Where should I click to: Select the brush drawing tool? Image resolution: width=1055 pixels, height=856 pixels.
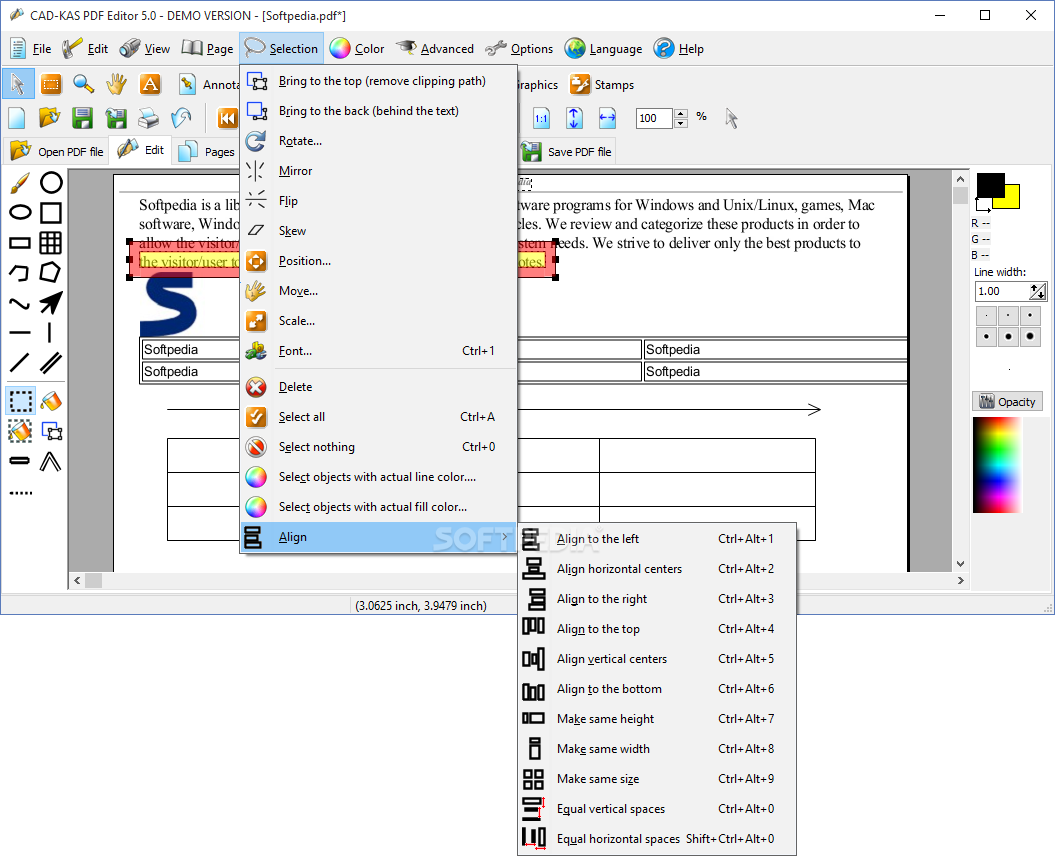(20, 182)
